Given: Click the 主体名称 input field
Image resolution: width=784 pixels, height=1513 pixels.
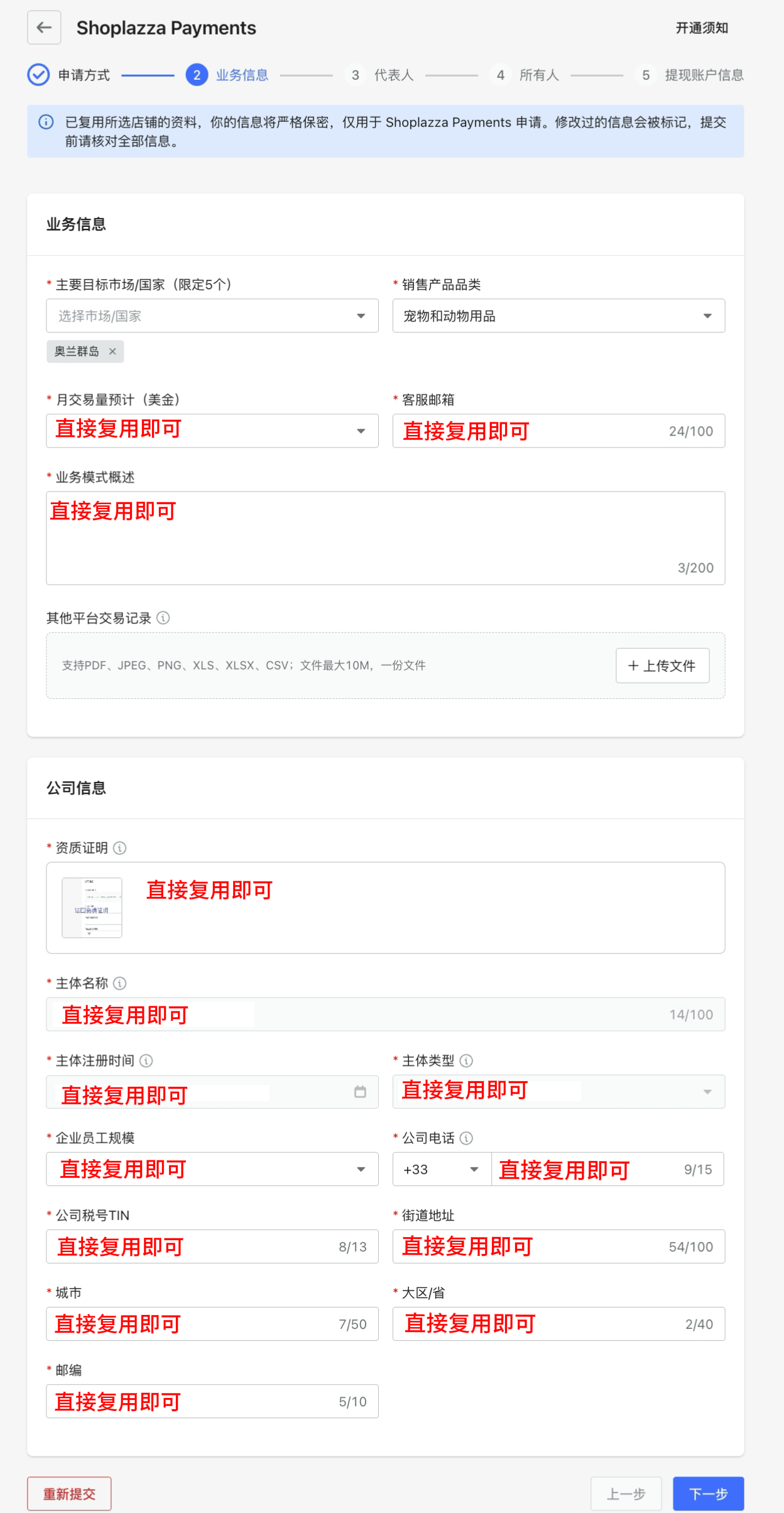Looking at the screenshot, I should 386,1015.
